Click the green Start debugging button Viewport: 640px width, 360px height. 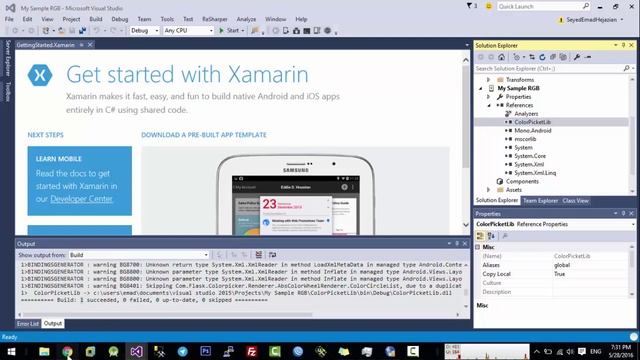[x=229, y=31]
